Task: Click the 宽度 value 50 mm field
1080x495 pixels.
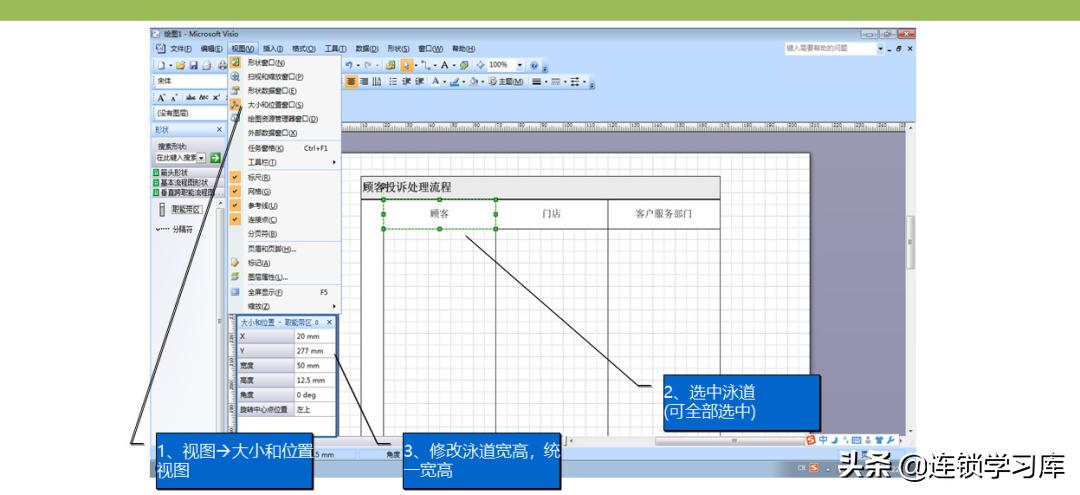Action: click(x=315, y=366)
